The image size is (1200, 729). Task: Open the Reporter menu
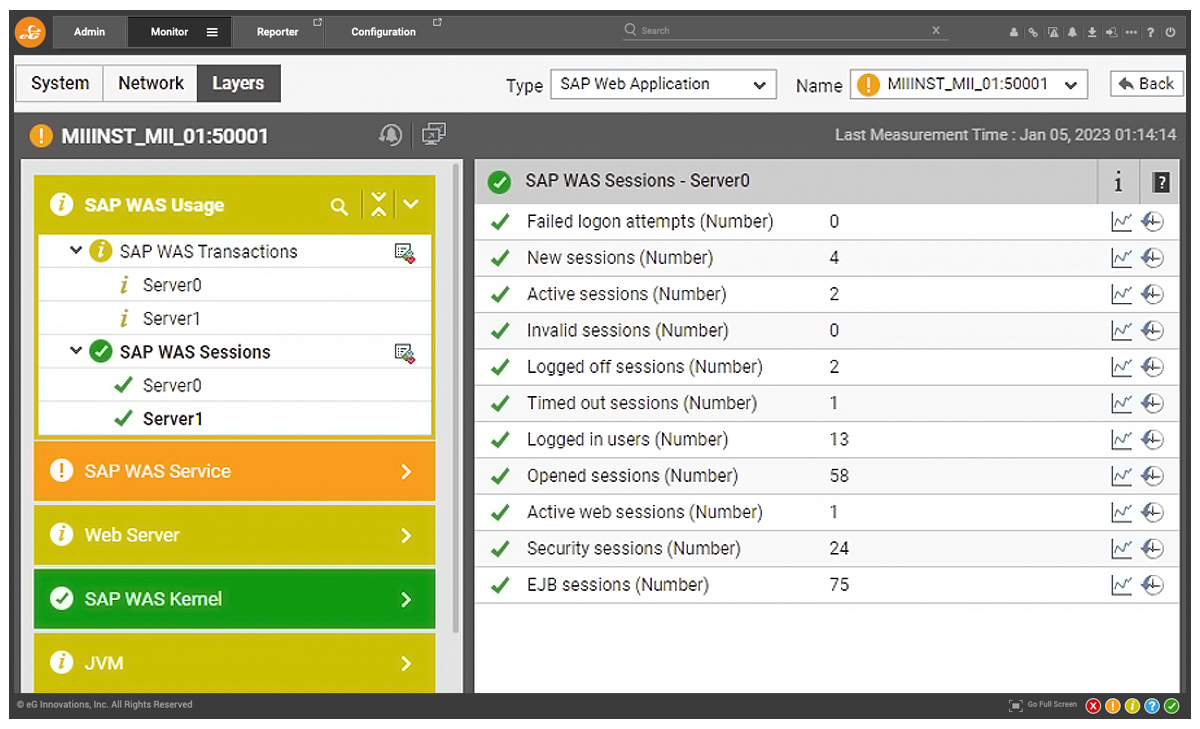[280, 32]
